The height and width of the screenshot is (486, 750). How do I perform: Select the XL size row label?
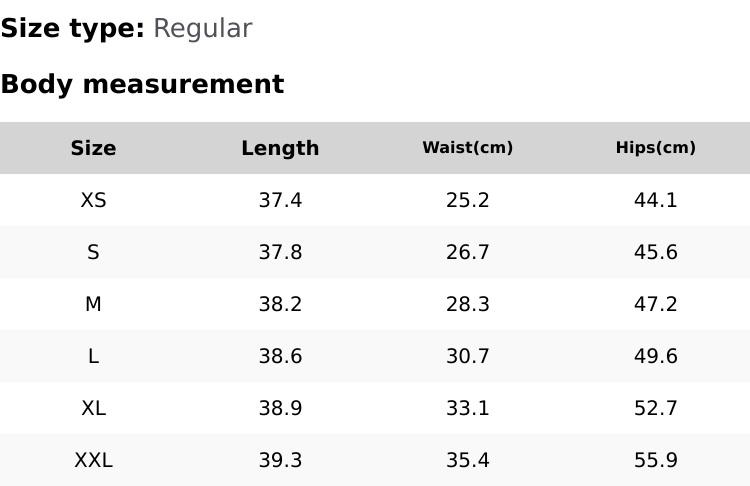click(x=93, y=408)
